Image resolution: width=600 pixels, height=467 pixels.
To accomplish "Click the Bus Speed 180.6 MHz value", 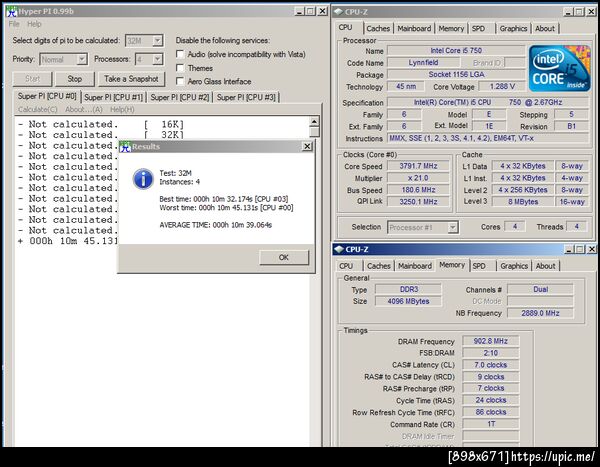I will coord(418,190).
